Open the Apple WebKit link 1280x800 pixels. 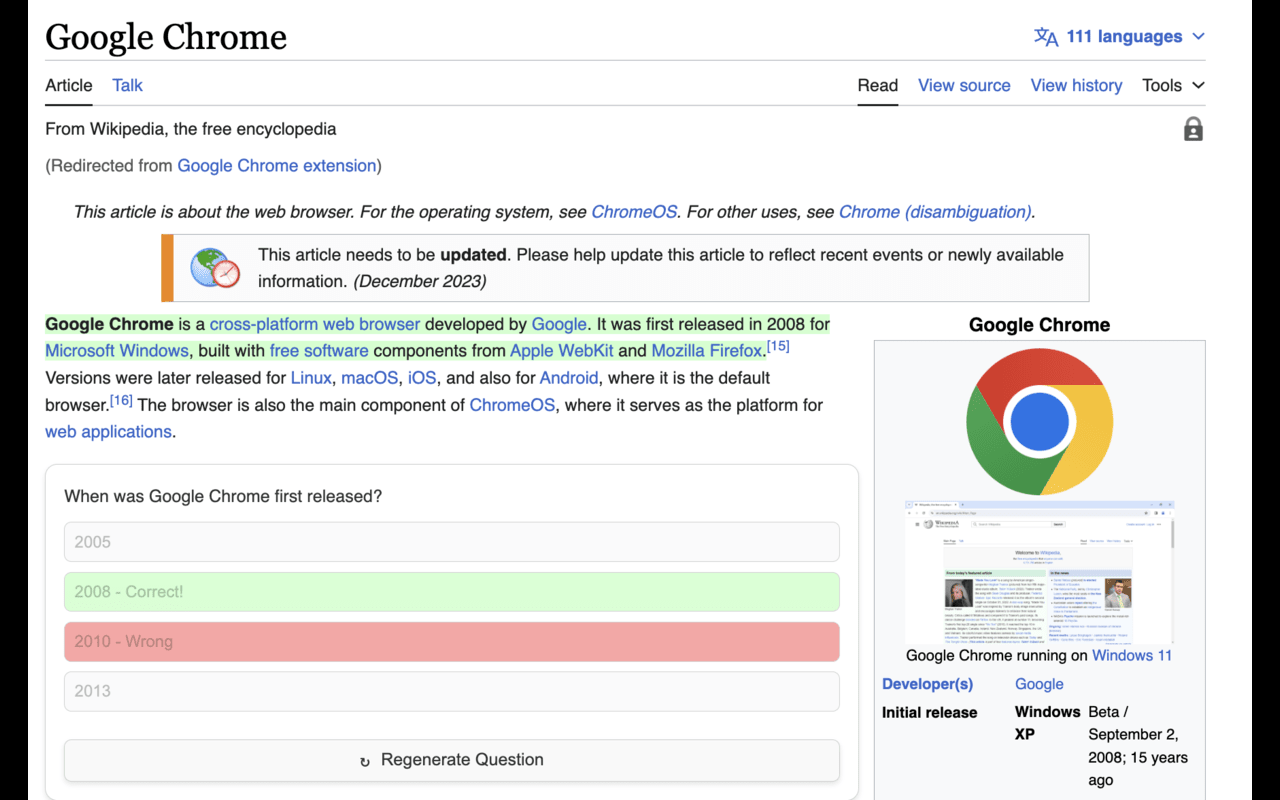(561, 351)
